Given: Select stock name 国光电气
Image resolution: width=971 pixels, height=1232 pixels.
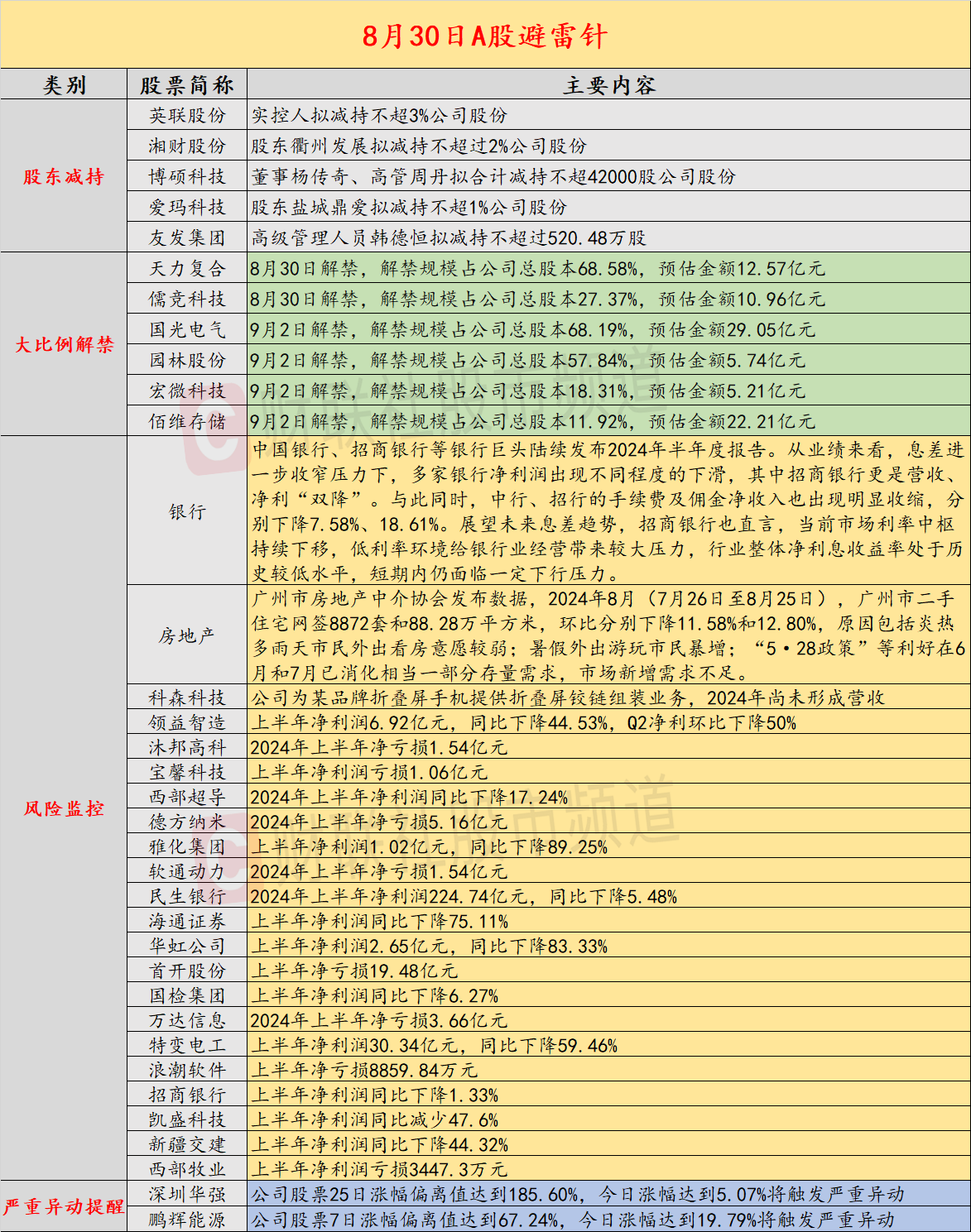Looking at the screenshot, I should 187,329.
